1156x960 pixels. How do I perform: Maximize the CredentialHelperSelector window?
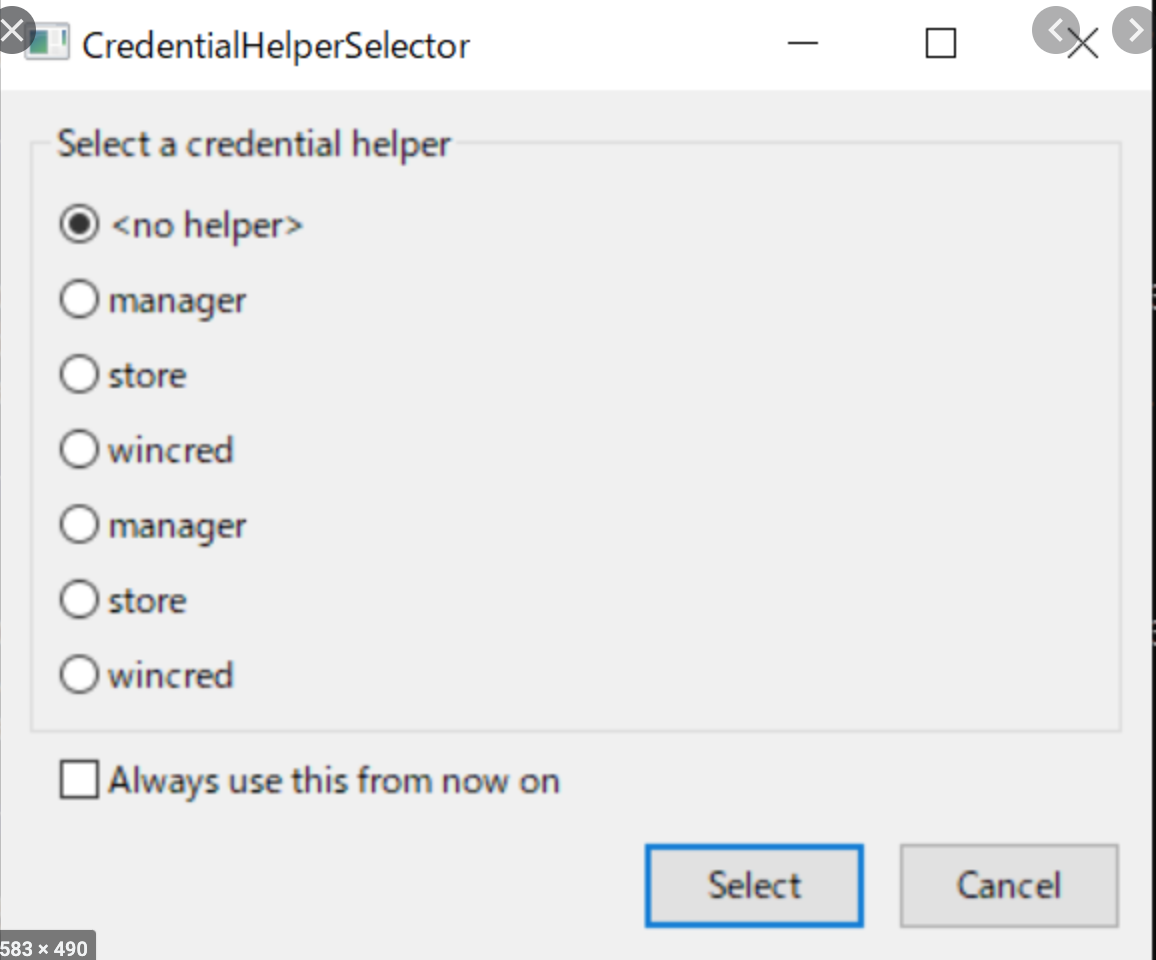941,43
